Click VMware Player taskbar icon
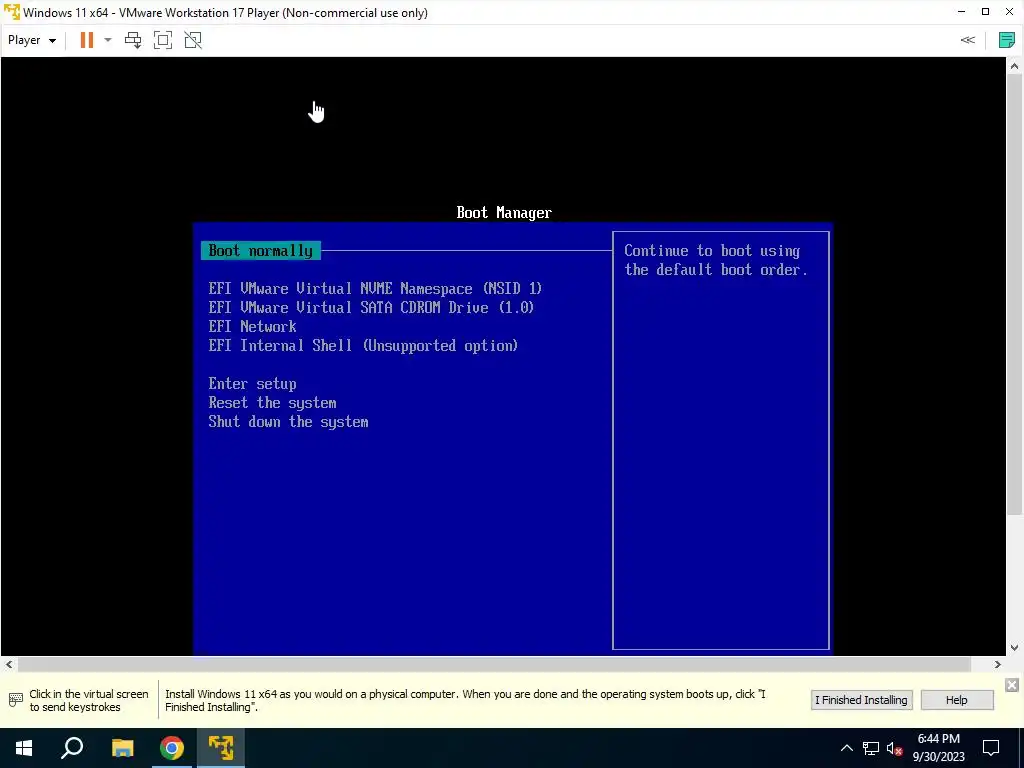Image resolution: width=1024 pixels, height=768 pixels. click(221, 748)
